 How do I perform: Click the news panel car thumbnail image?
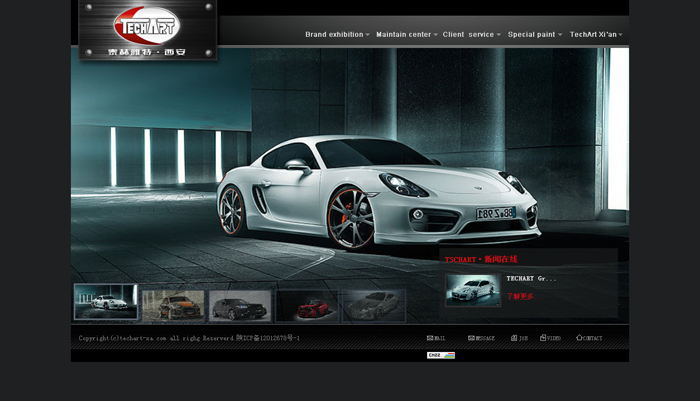(473, 290)
